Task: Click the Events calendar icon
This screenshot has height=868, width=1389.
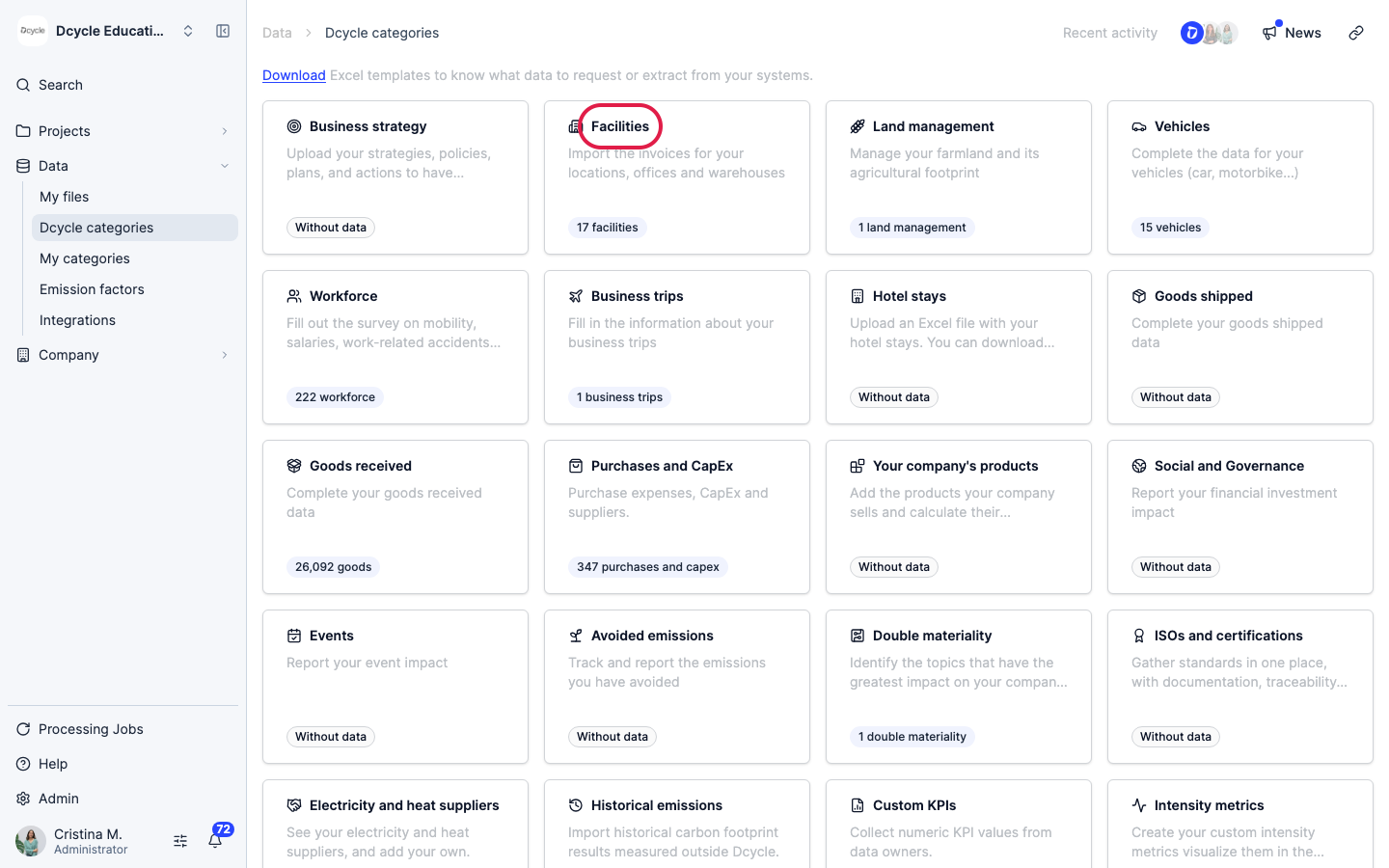Action: tap(294, 636)
